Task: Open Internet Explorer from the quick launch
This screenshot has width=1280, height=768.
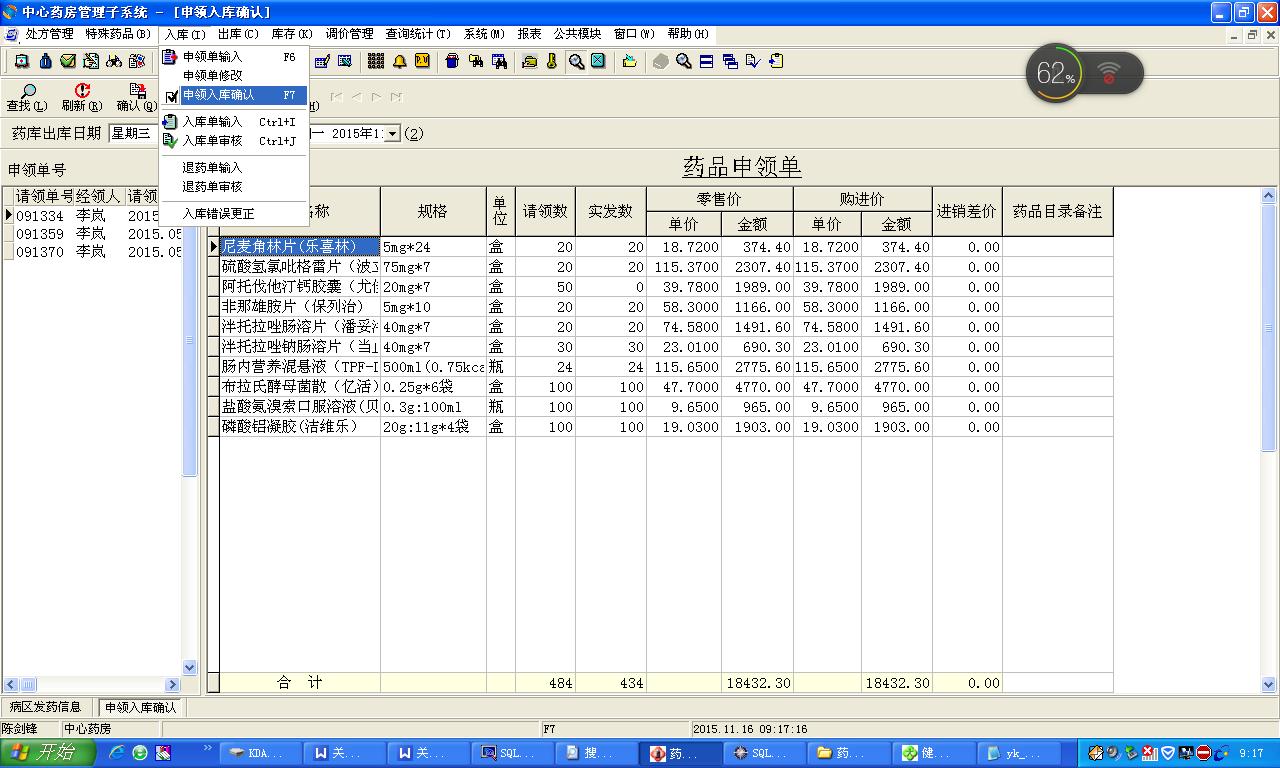Action: click(x=117, y=752)
